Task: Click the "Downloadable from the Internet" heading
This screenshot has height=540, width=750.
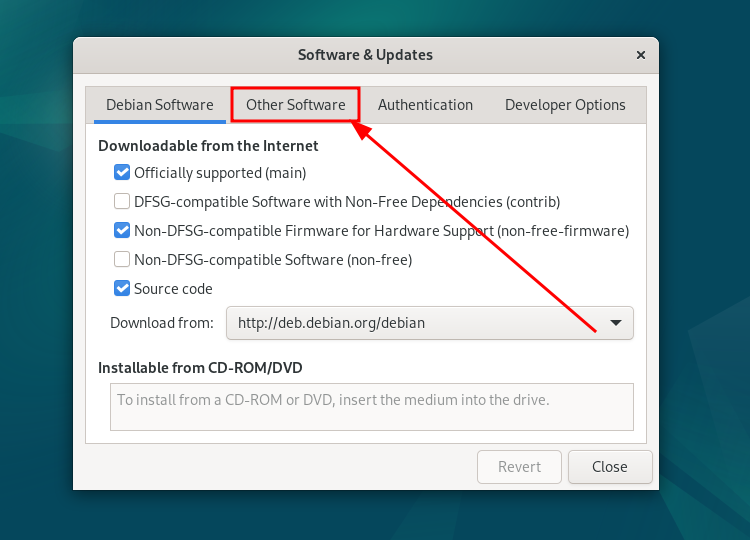Action: [x=208, y=146]
